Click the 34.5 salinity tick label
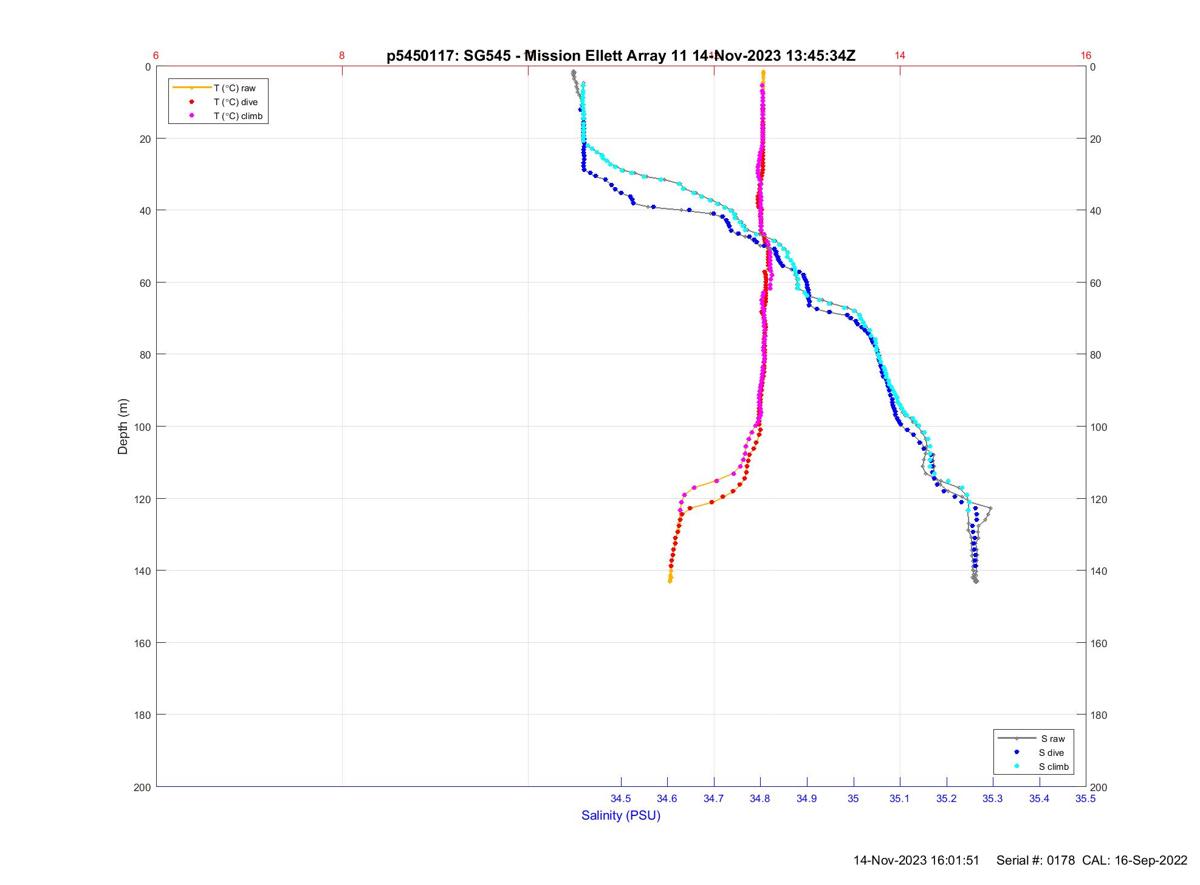The width and height of the screenshot is (1200, 885). pos(621,798)
